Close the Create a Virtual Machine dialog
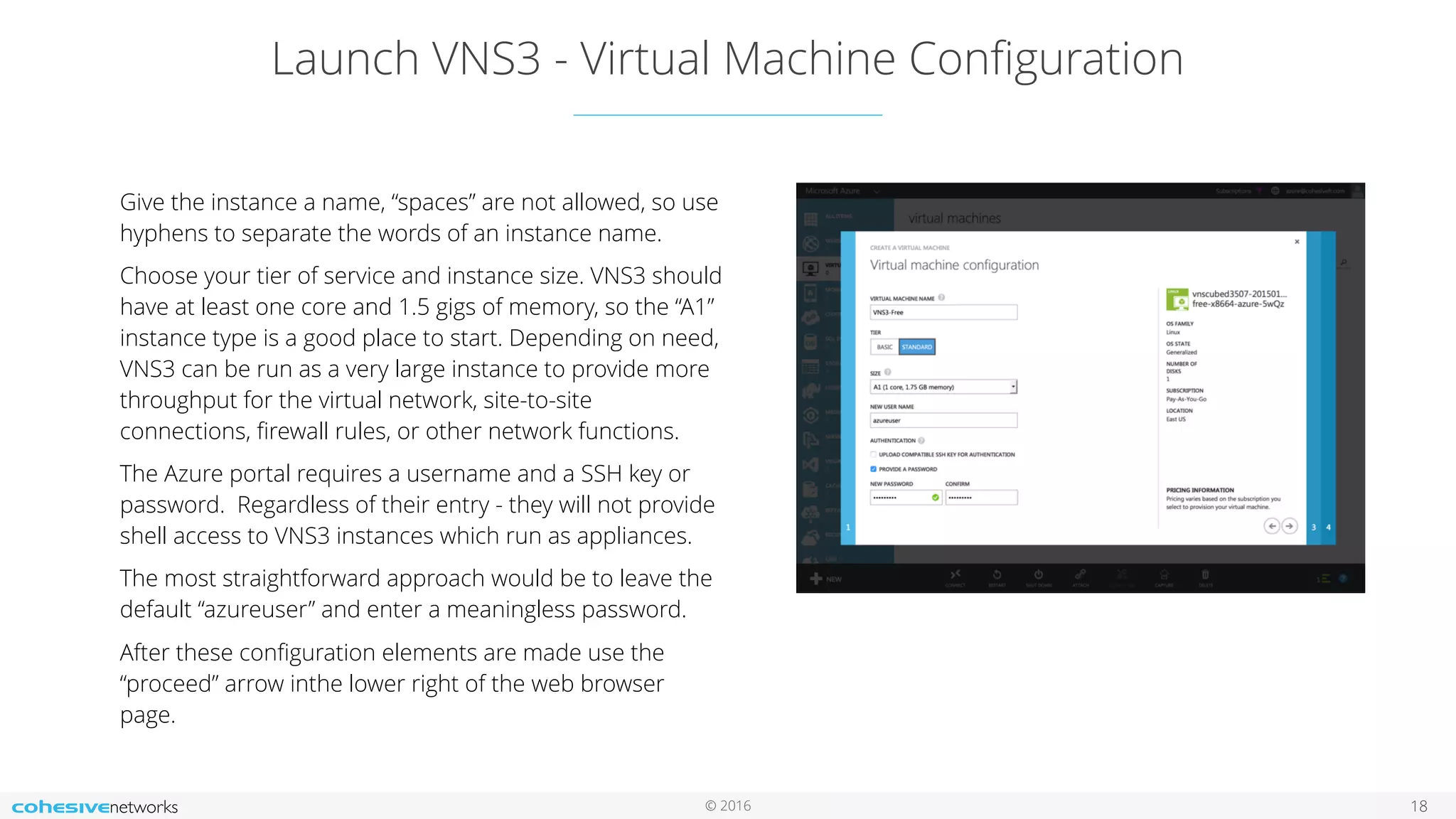This screenshot has height=819, width=1456. (x=1297, y=242)
